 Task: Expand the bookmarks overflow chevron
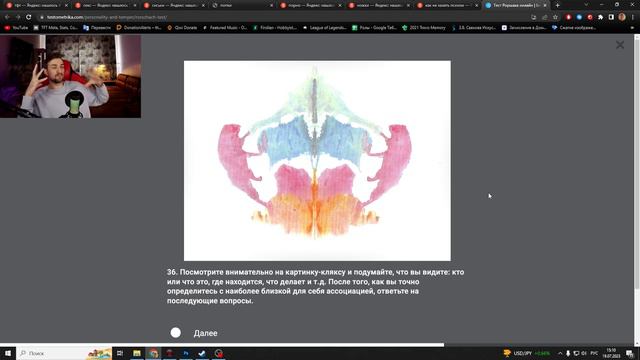632,28
